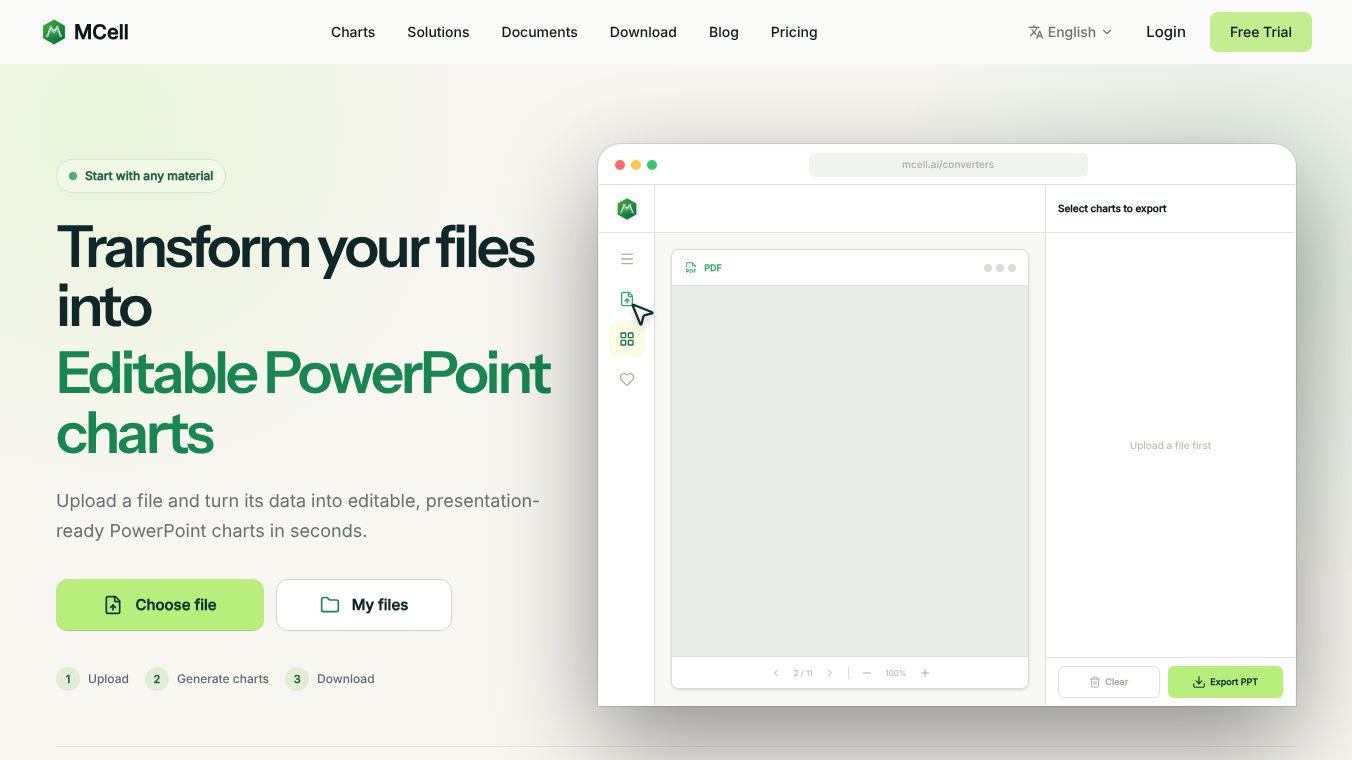1352x760 pixels.
Task: Click the step 2 Generate charts badge
Action: click(157, 679)
